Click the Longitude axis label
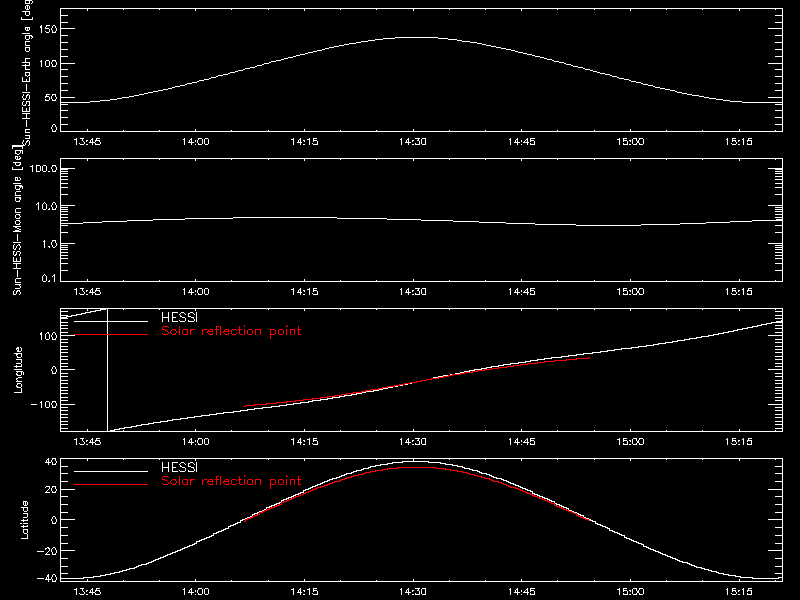 pyautogui.click(x=18, y=370)
